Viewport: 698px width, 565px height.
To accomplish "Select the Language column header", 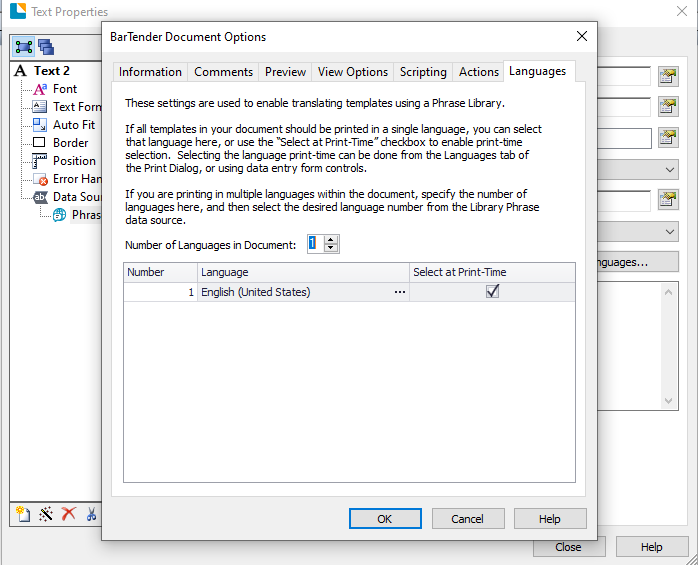I will click(x=303, y=272).
